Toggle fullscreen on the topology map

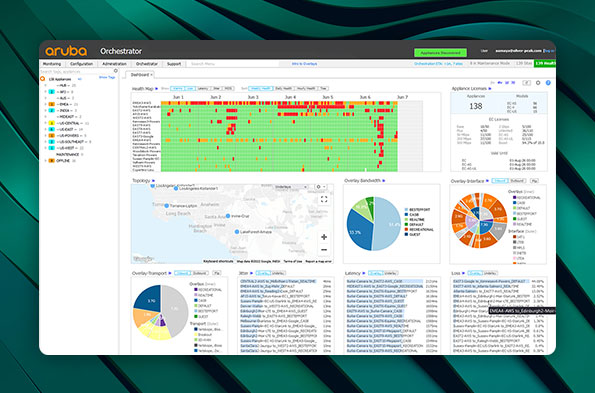(324, 199)
